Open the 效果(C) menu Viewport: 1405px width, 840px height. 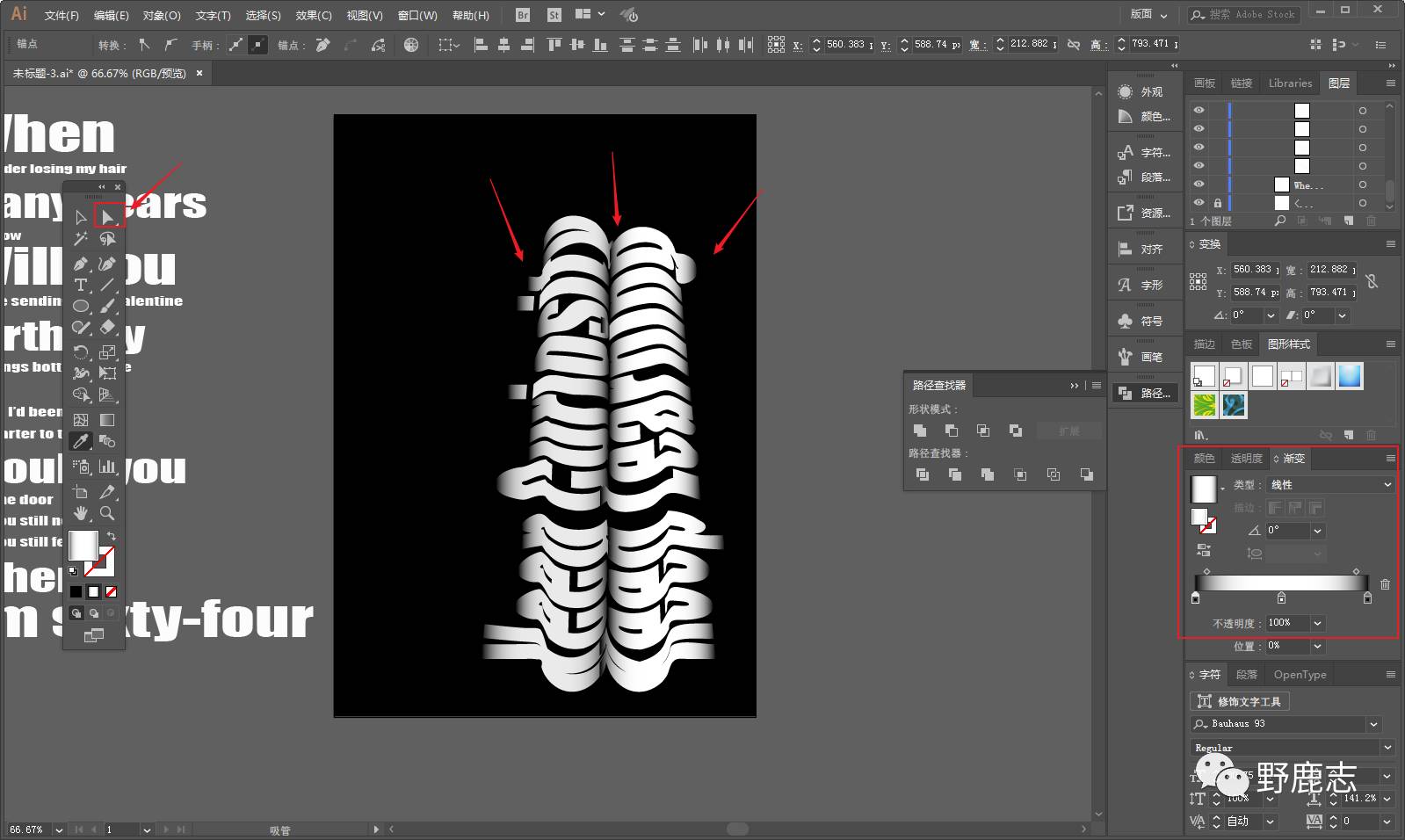point(313,15)
